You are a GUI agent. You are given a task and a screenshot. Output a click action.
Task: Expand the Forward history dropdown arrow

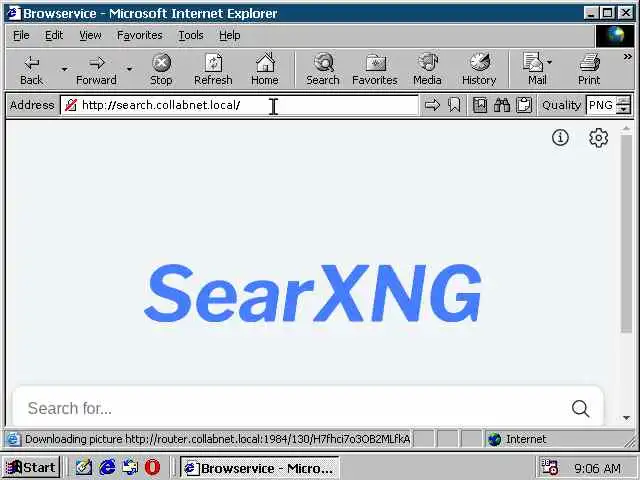(129, 69)
